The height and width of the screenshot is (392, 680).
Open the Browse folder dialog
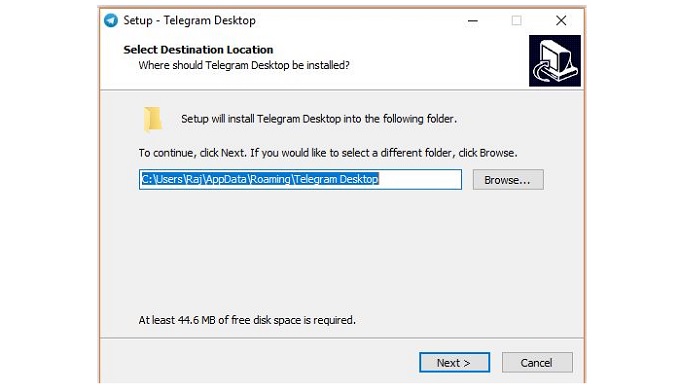pos(508,180)
